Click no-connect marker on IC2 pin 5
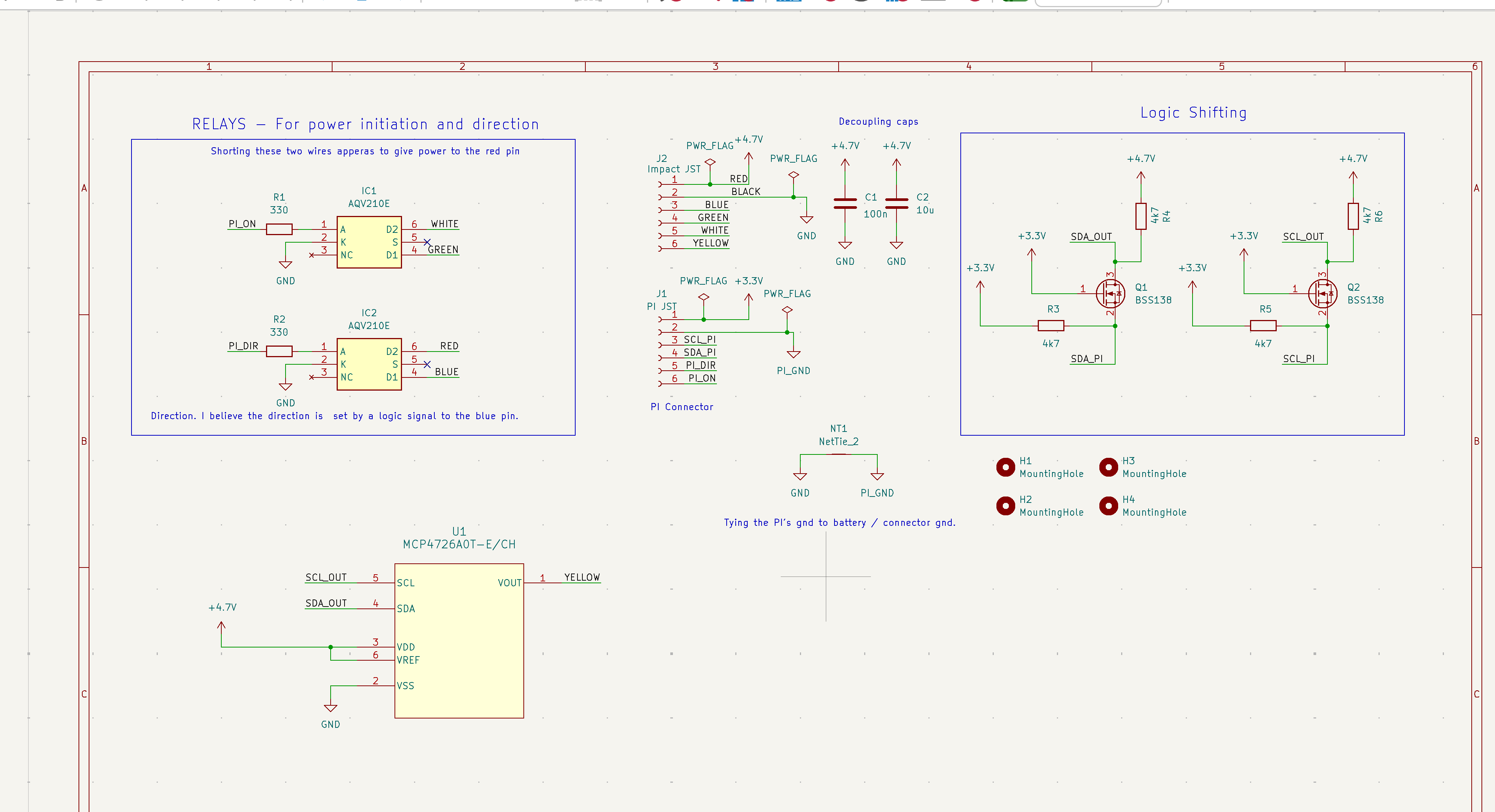This screenshot has height=812, width=1495. [x=427, y=364]
